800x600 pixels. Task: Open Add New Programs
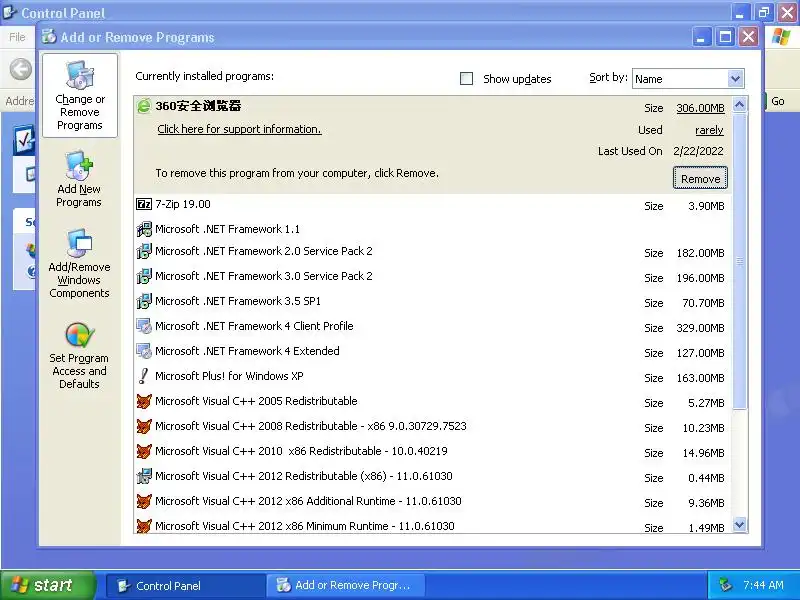tap(79, 180)
